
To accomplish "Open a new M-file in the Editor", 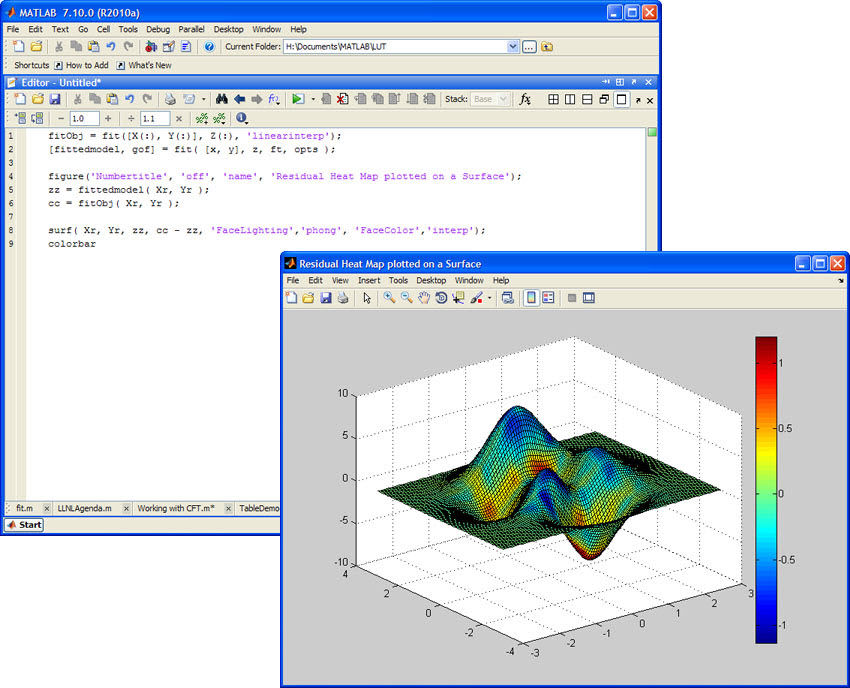I will tap(20, 100).
